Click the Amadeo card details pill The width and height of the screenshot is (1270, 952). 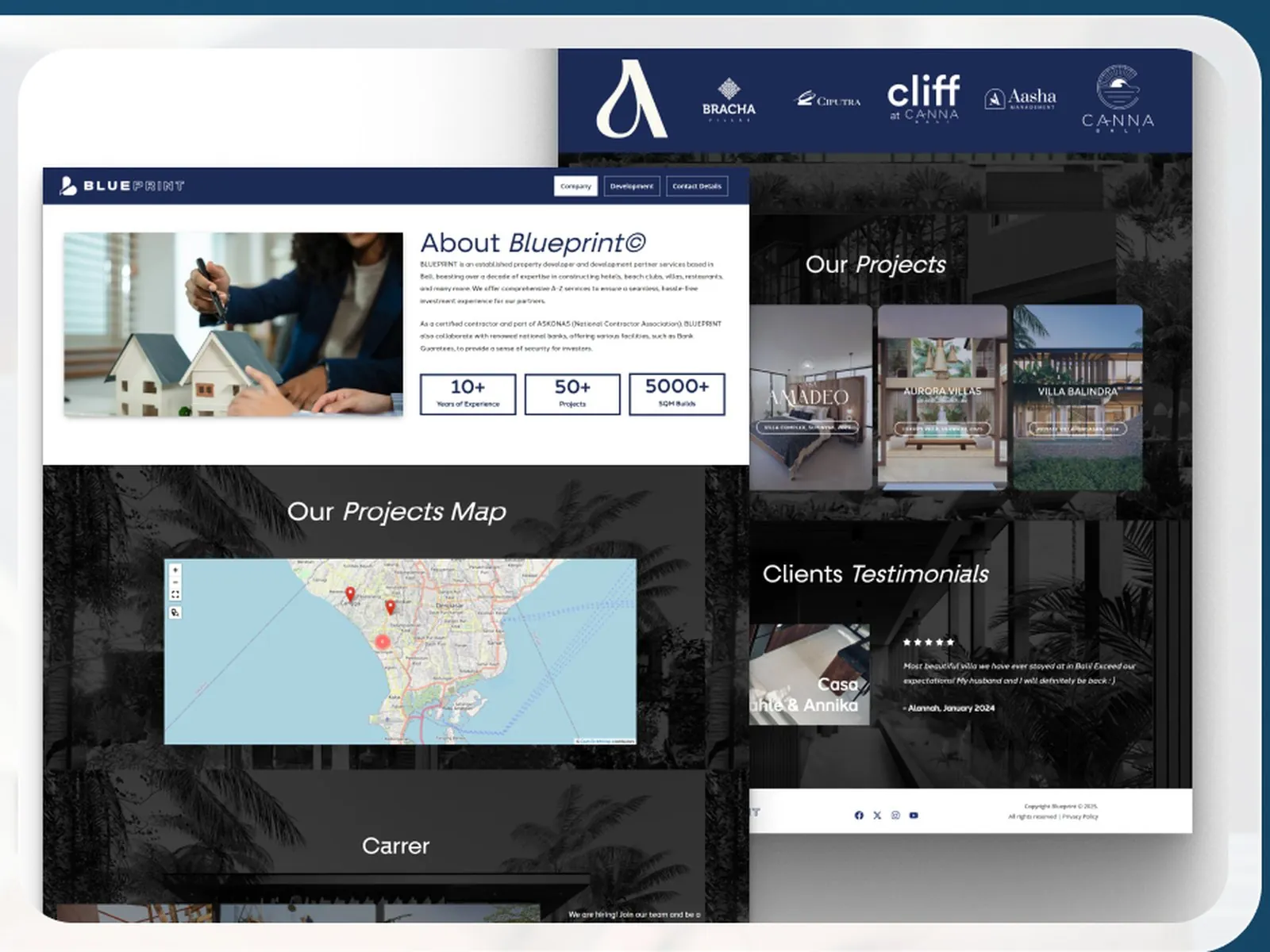pyautogui.click(x=807, y=428)
